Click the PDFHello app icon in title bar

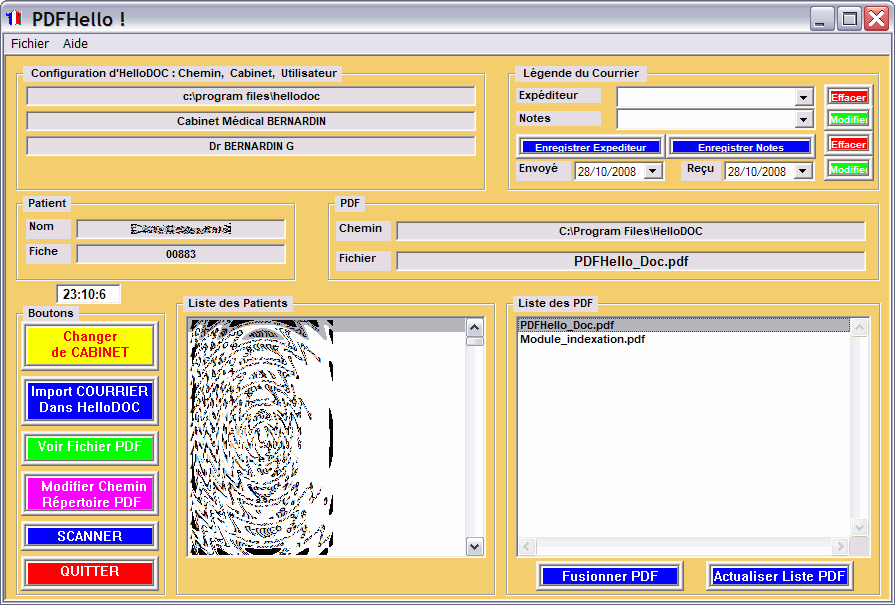[x=14, y=19]
